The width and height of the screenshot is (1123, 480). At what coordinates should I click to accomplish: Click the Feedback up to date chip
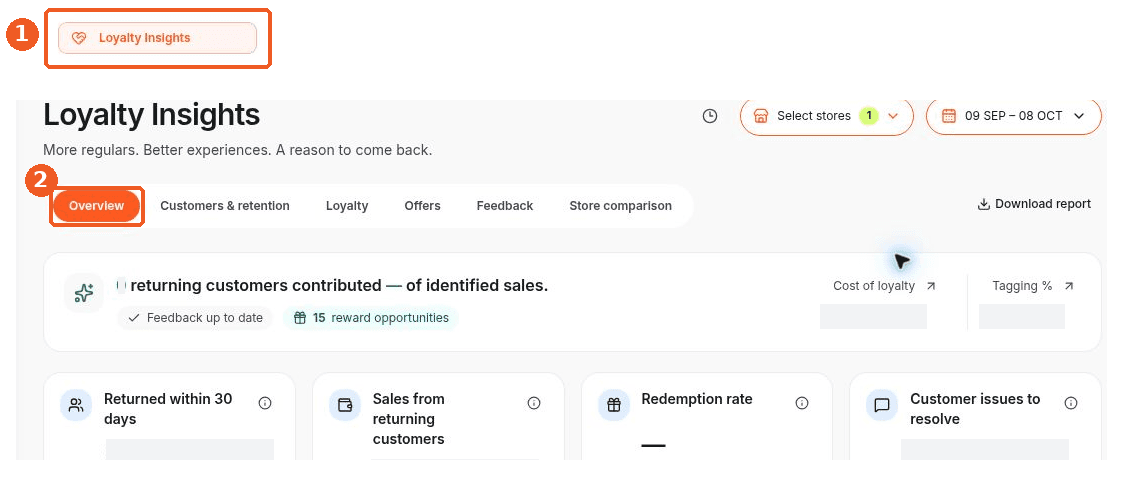(x=196, y=318)
